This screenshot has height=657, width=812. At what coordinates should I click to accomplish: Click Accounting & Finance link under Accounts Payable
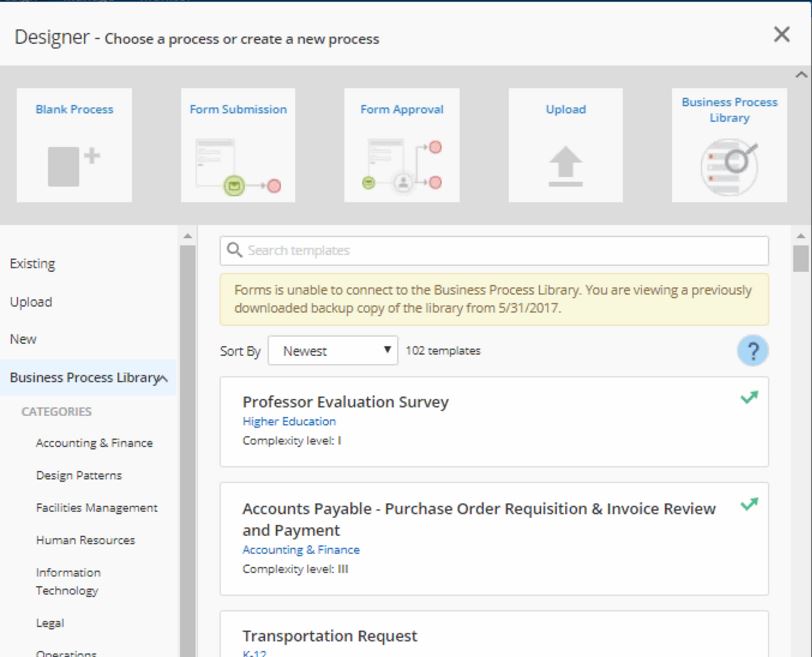click(300, 550)
